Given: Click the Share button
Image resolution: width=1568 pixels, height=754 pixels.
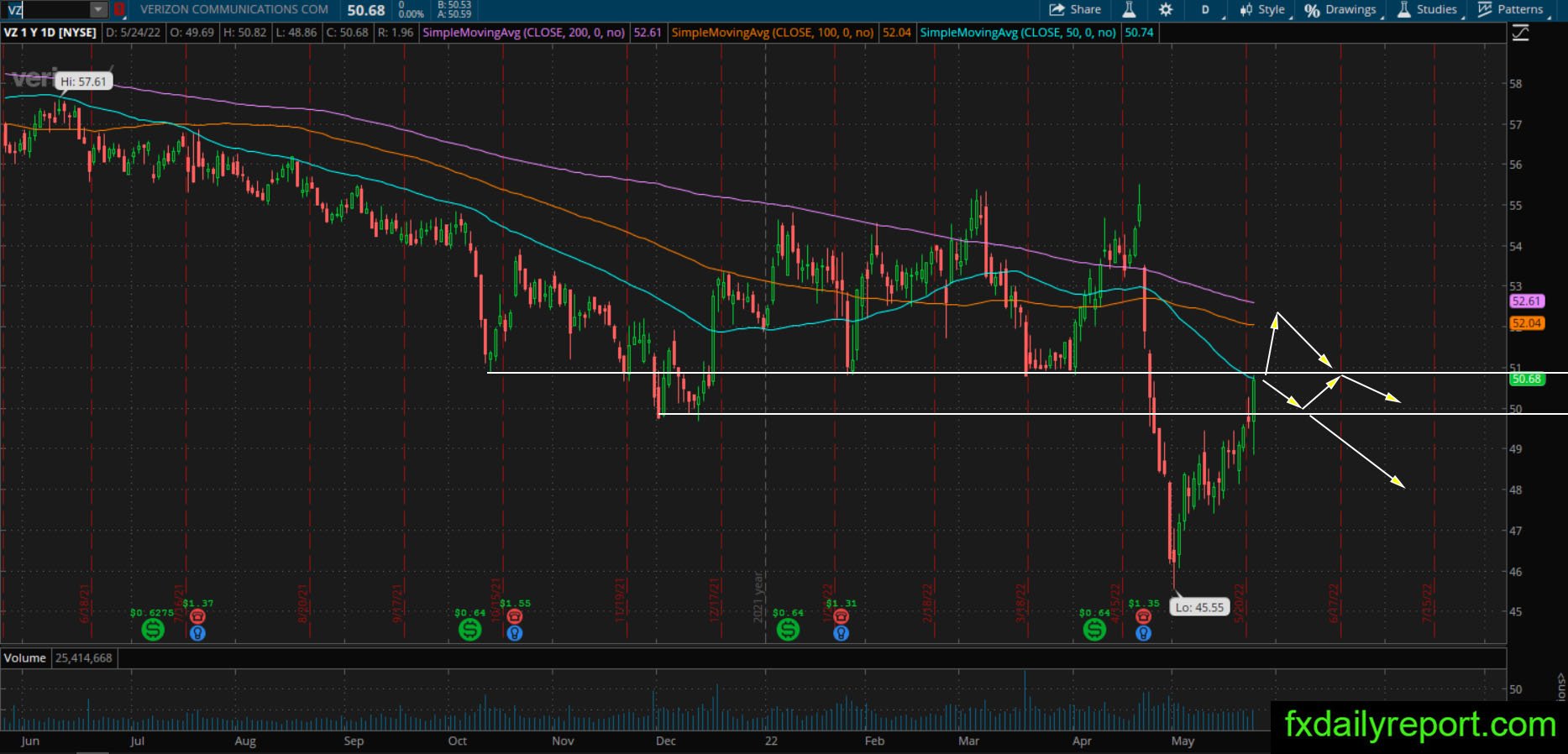Looking at the screenshot, I should click(1075, 10).
